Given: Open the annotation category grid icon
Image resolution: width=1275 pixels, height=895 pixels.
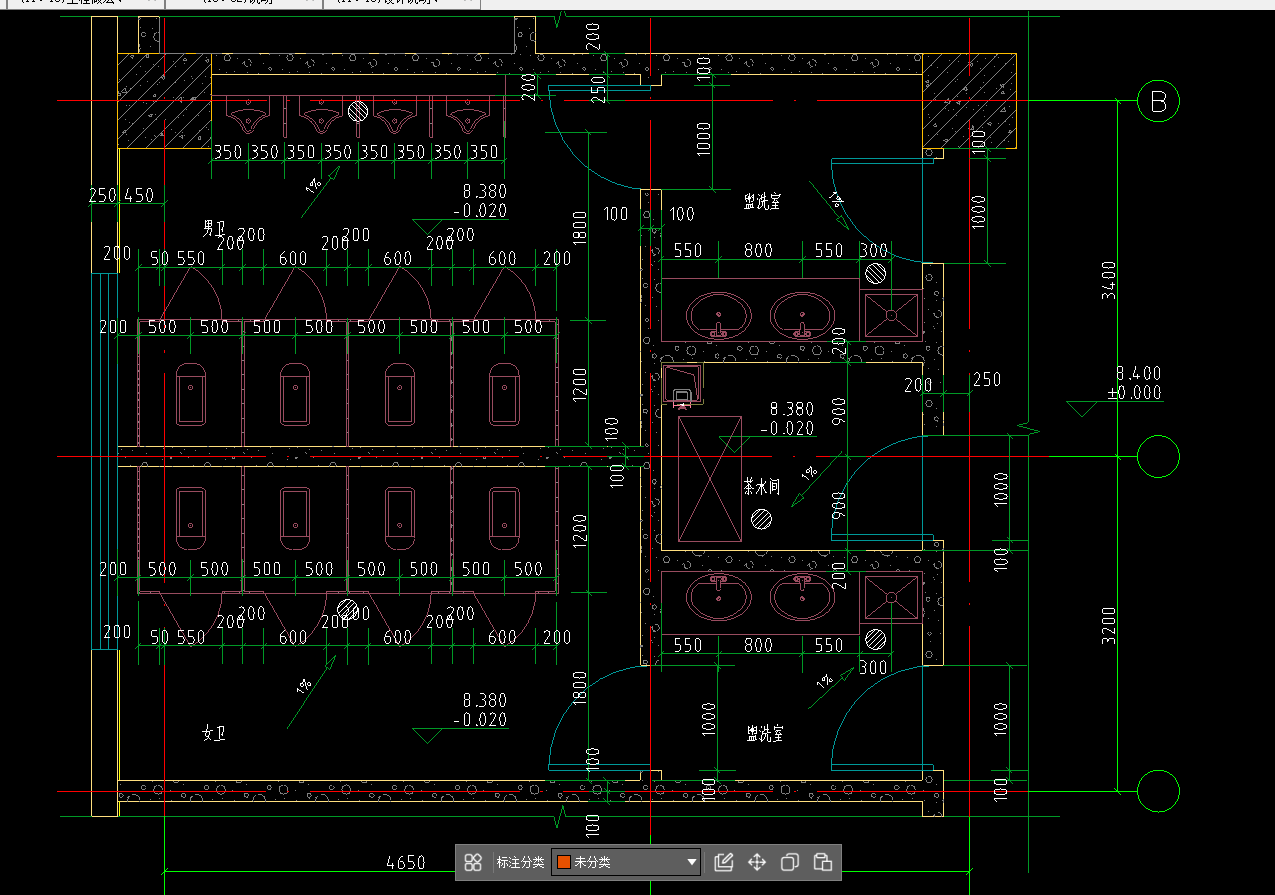Looking at the screenshot, I should click(474, 862).
